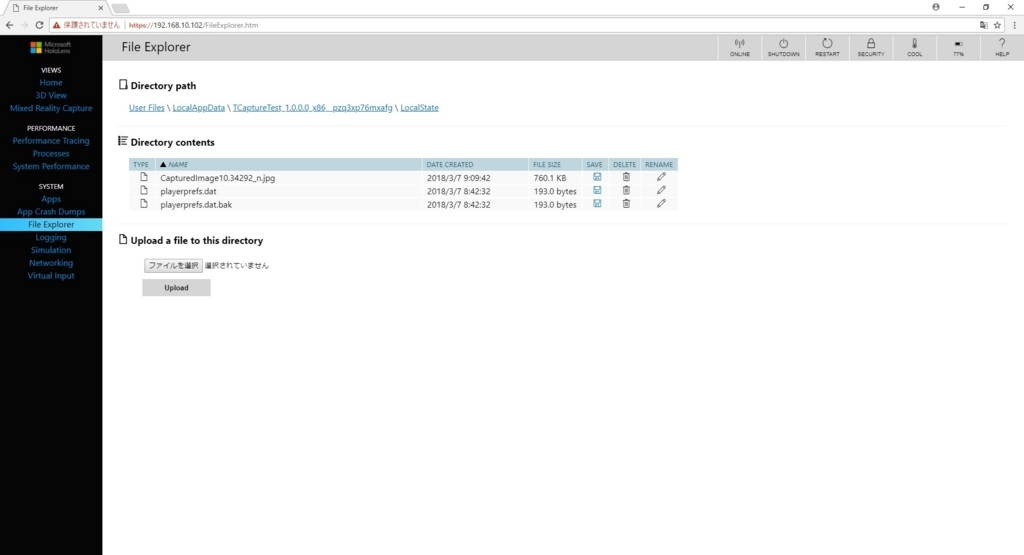Rename playerprefs.dat via pencil icon
Image resolution: width=1024 pixels, height=555 pixels.
click(x=661, y=190)
